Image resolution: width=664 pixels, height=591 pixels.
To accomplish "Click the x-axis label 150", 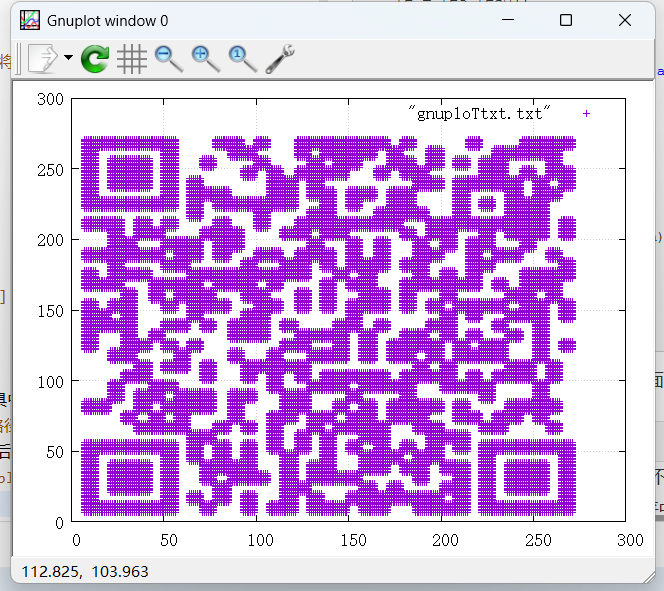I will (353, 540).
